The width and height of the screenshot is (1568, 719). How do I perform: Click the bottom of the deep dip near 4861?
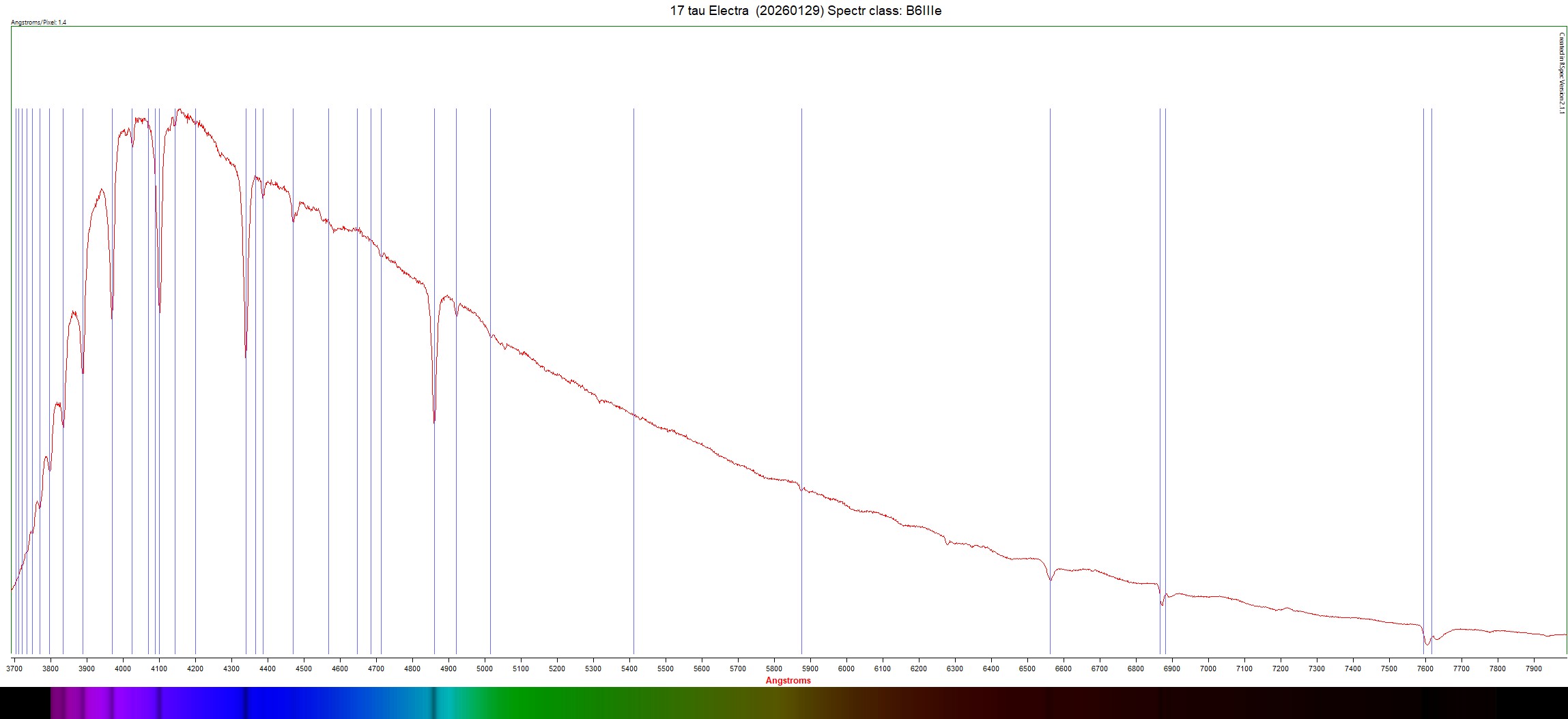434,421
